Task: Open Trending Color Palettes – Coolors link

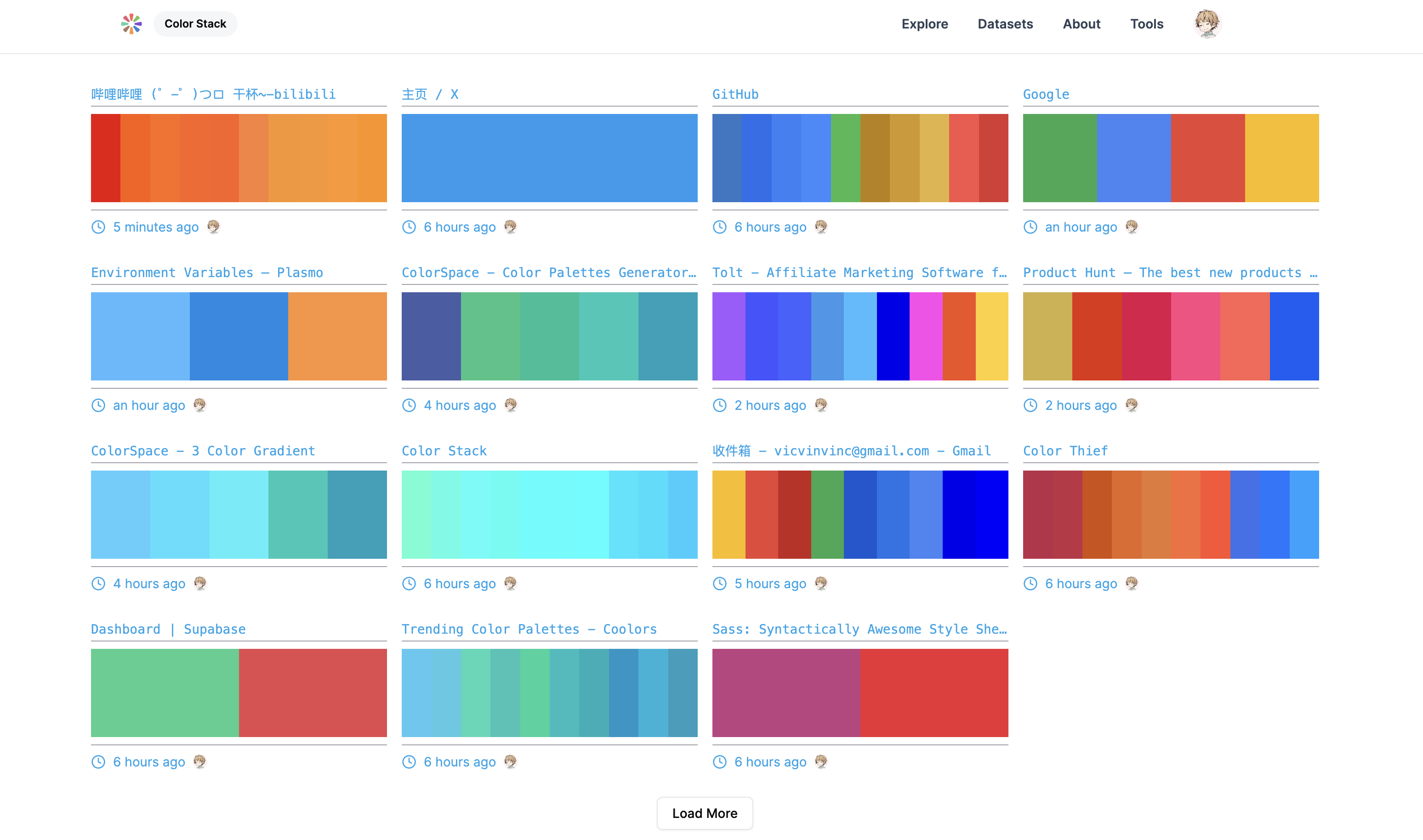Action: (529, 630)
